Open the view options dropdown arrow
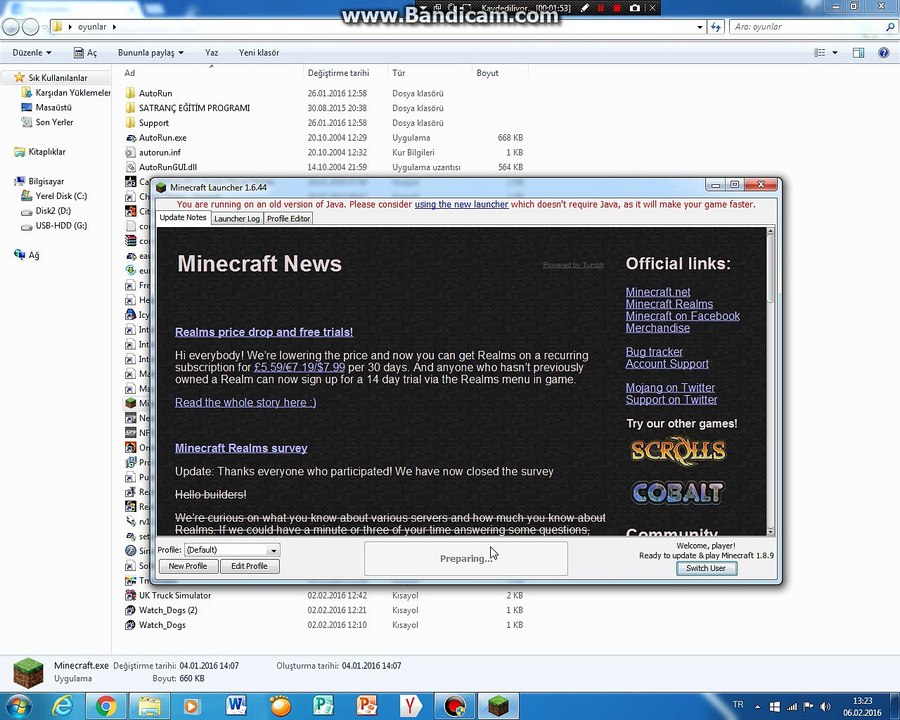This screenshot has width=900, height=720. pos(835,53)
